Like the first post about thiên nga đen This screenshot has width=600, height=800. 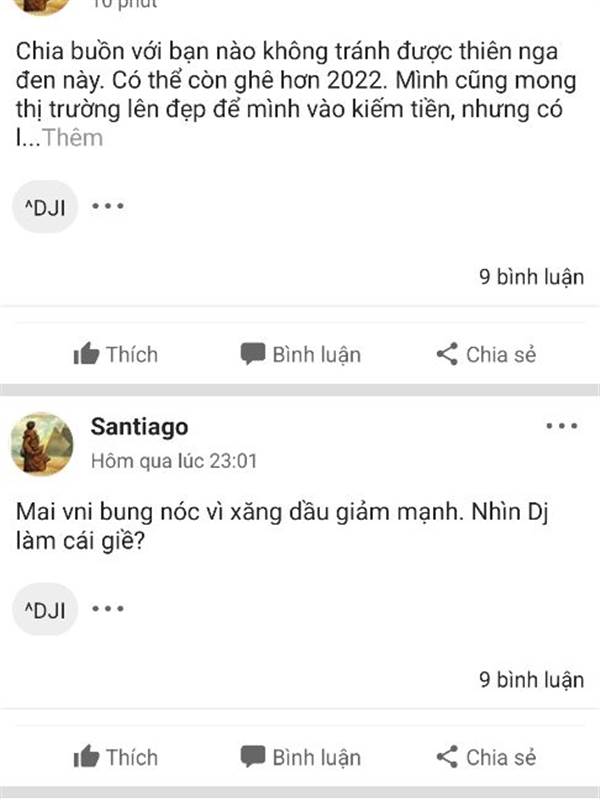click(116, 354)
